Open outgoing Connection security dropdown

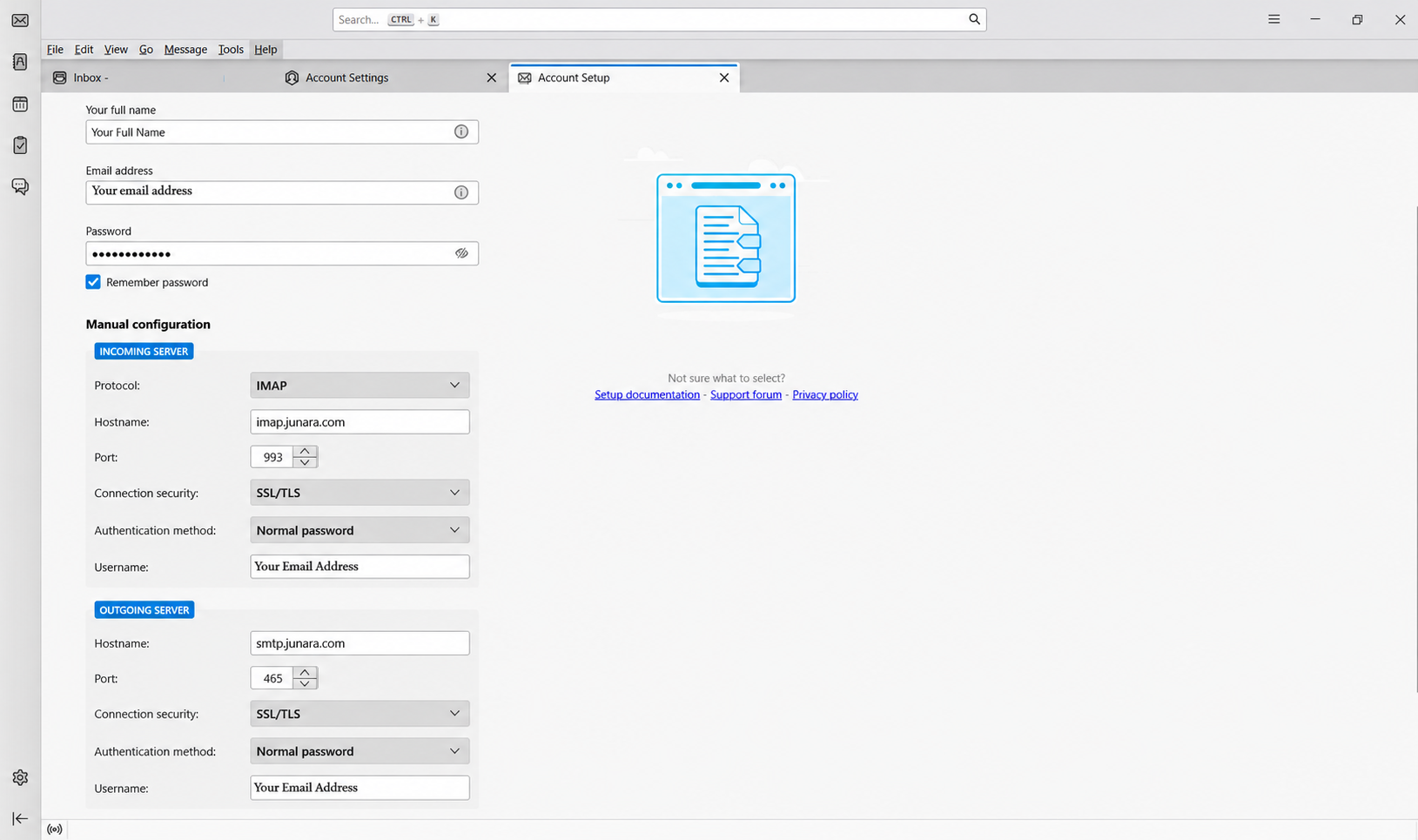[360, 714]
